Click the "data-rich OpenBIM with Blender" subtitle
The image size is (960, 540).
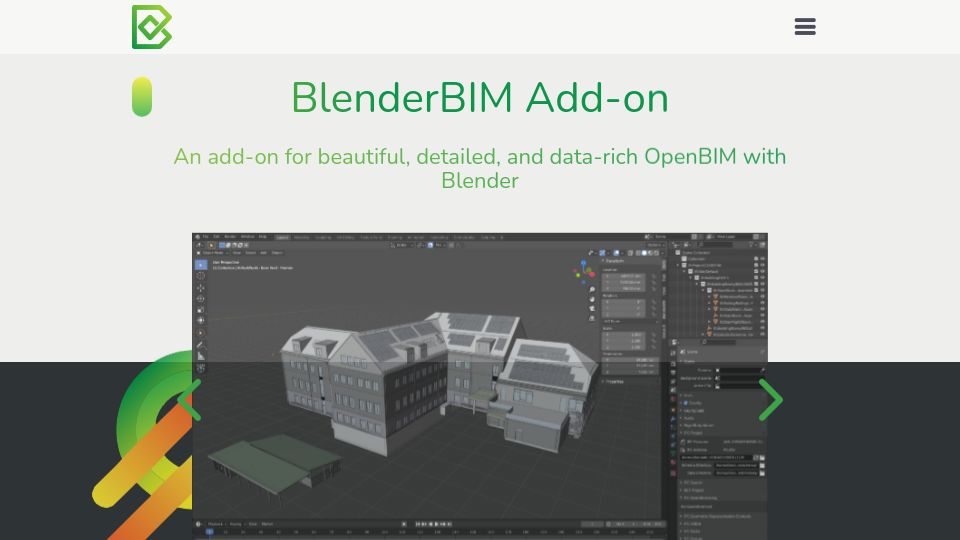(479, 168)
